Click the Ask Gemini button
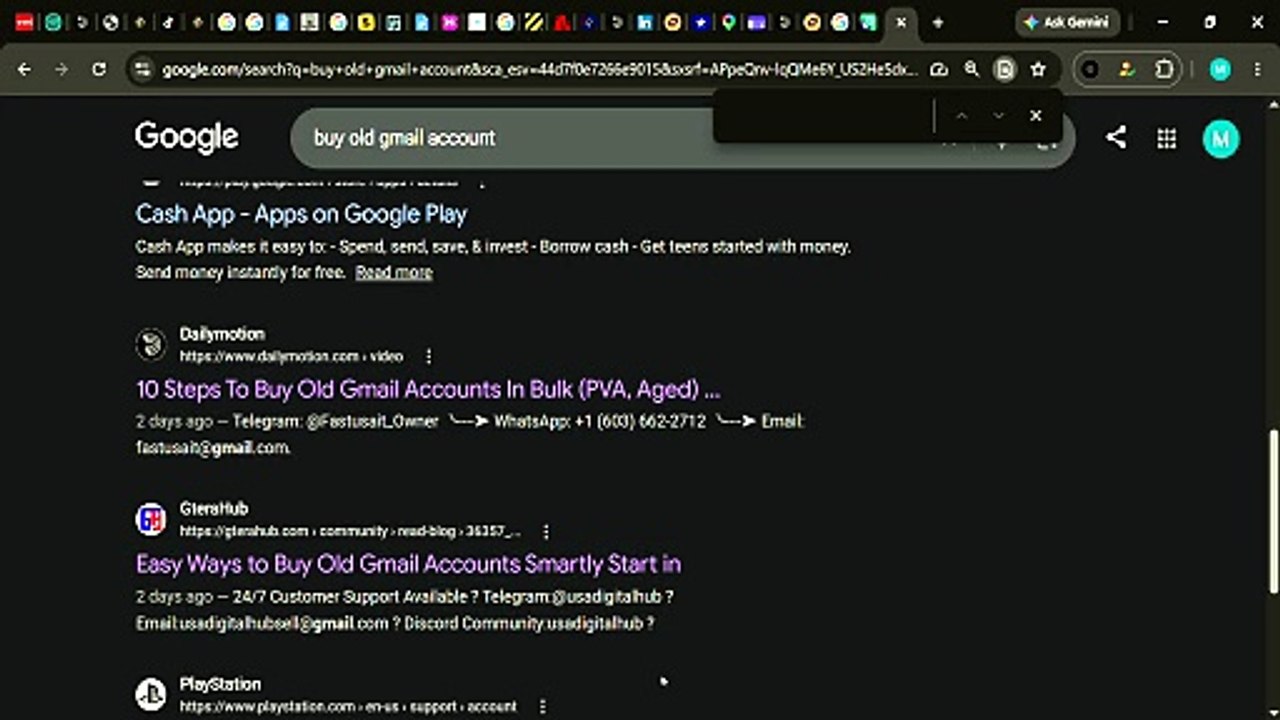The width and height of the screenshot is (1280, 720). coord(1067,22)
